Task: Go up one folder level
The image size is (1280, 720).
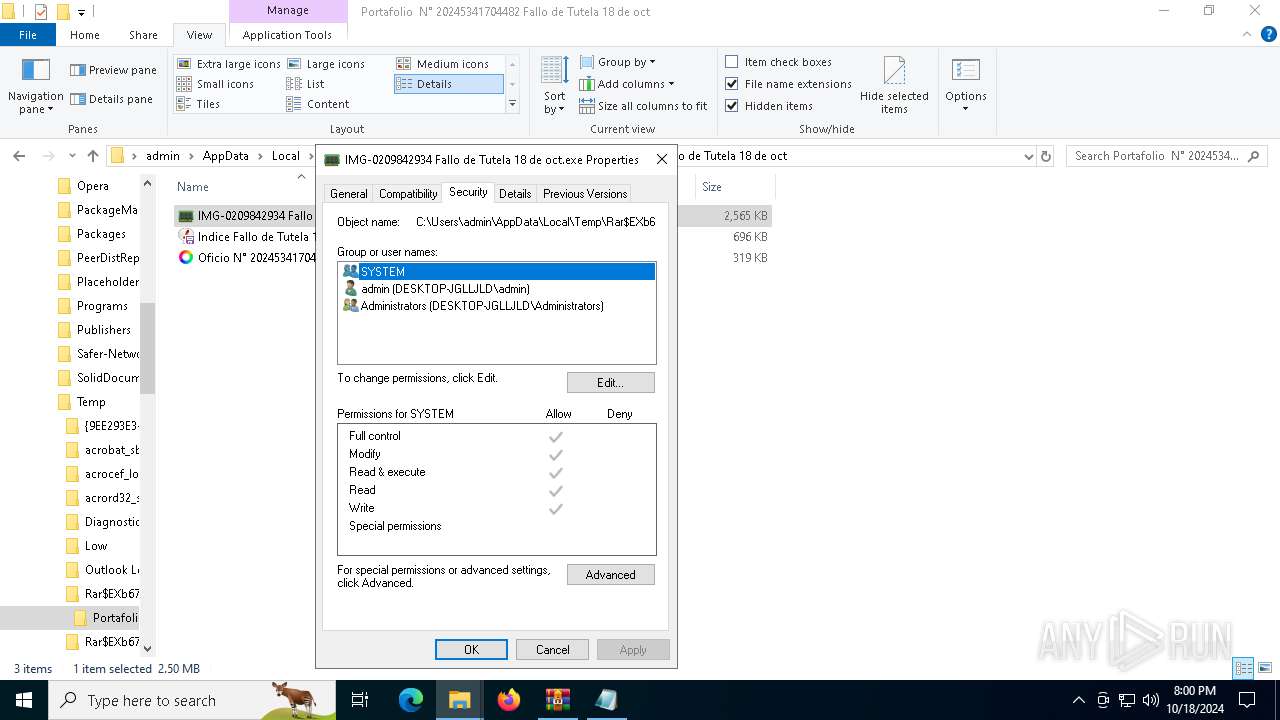Action: [93, 156]
